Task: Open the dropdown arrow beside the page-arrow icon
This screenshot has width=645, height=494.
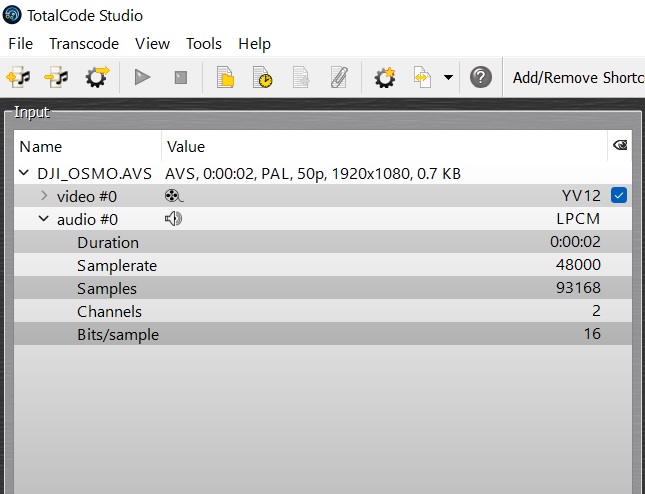Action: 448,77
